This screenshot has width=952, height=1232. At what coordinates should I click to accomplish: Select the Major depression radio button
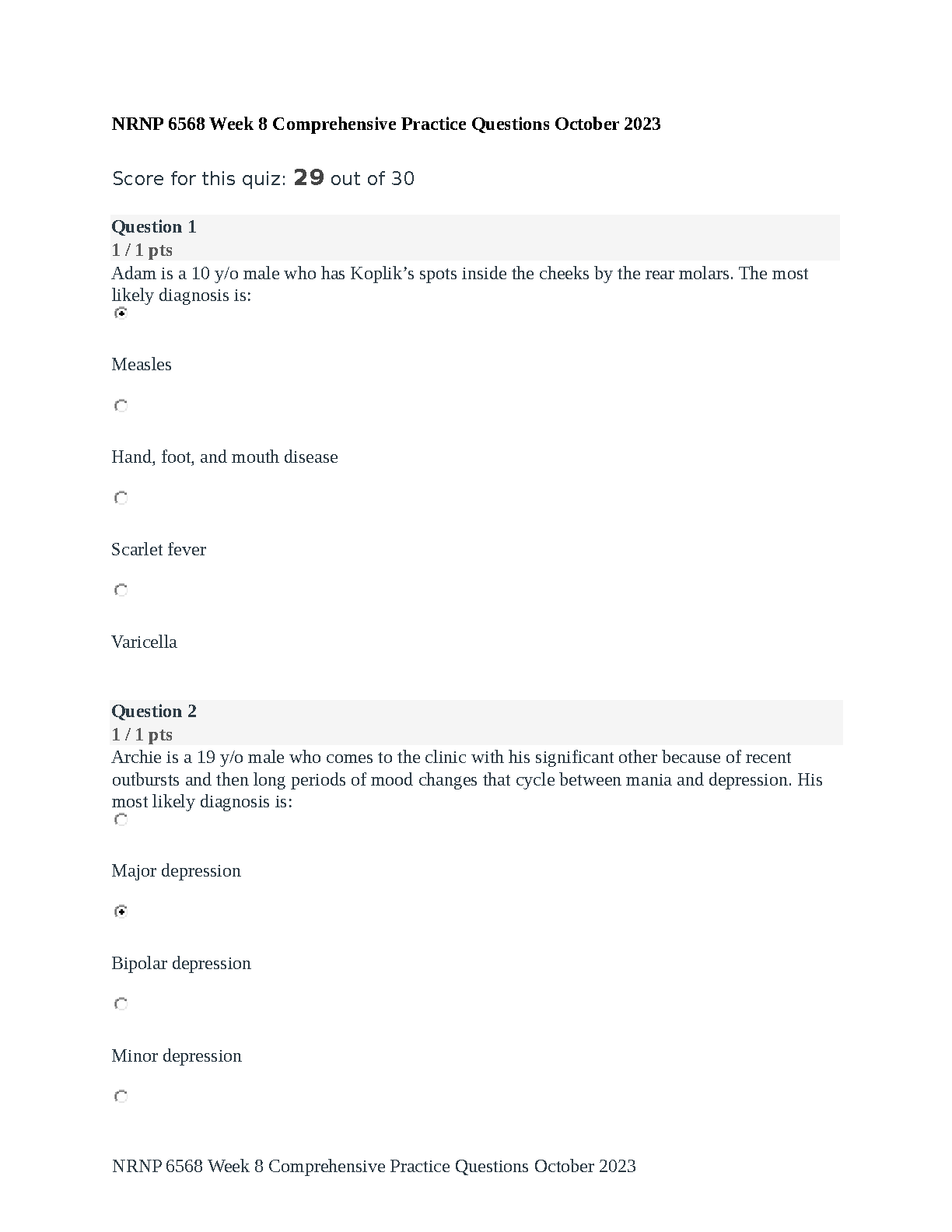click(x=121, y=820)
